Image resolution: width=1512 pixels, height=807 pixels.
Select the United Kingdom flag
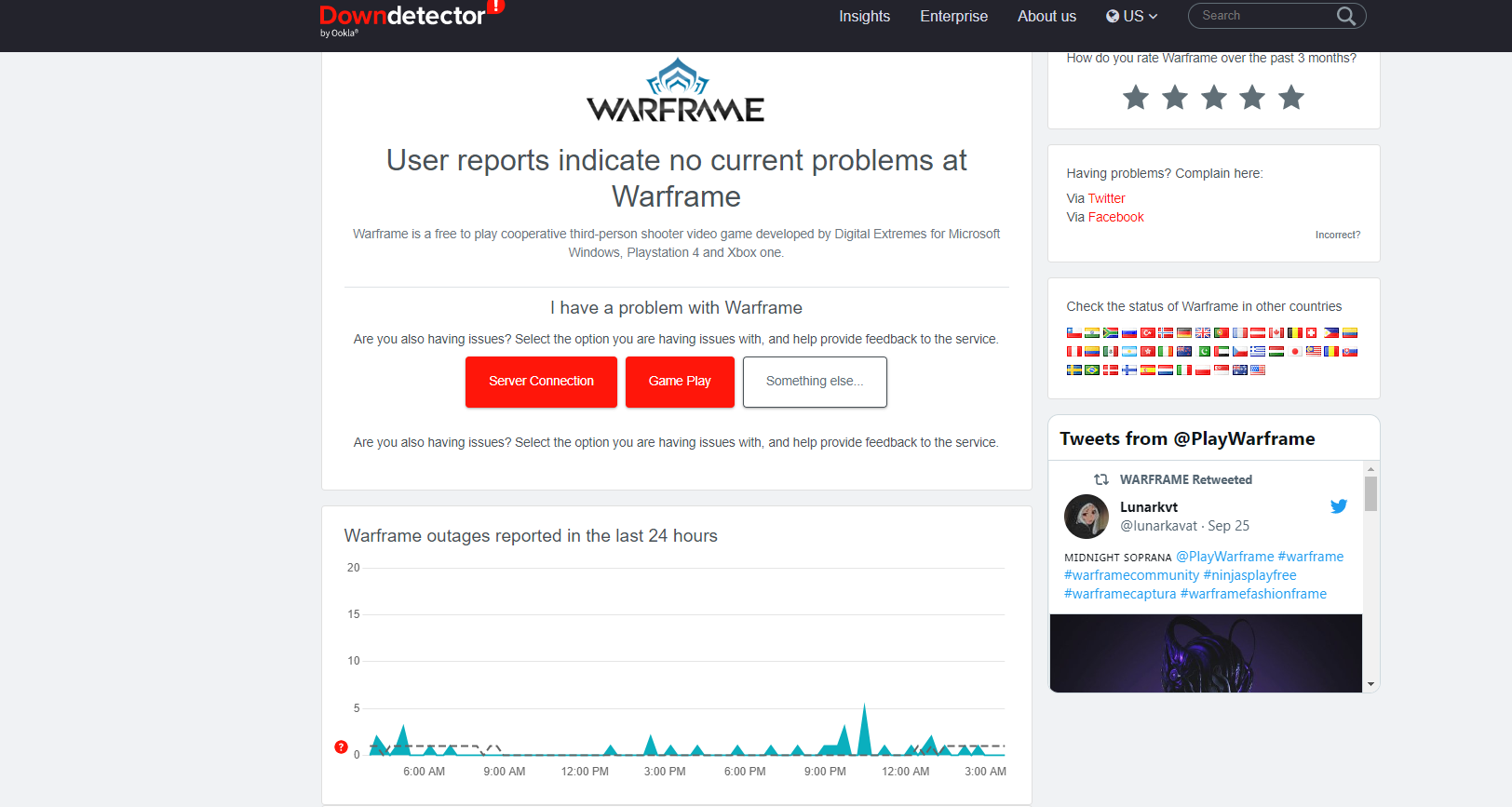(1203, 332)
